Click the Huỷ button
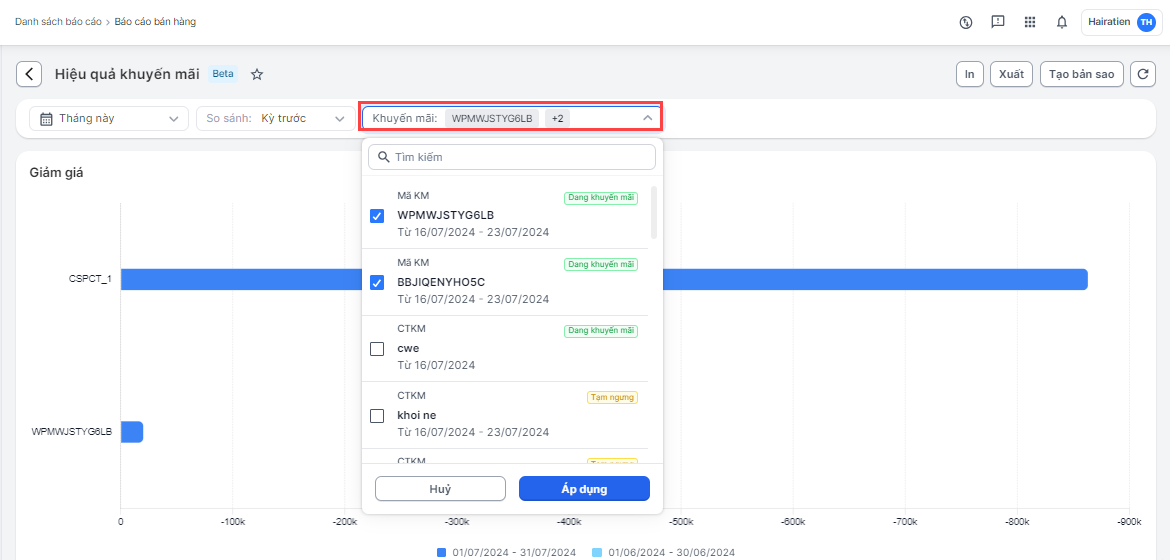Screen dimensions: 1170x560 point(440,489)
